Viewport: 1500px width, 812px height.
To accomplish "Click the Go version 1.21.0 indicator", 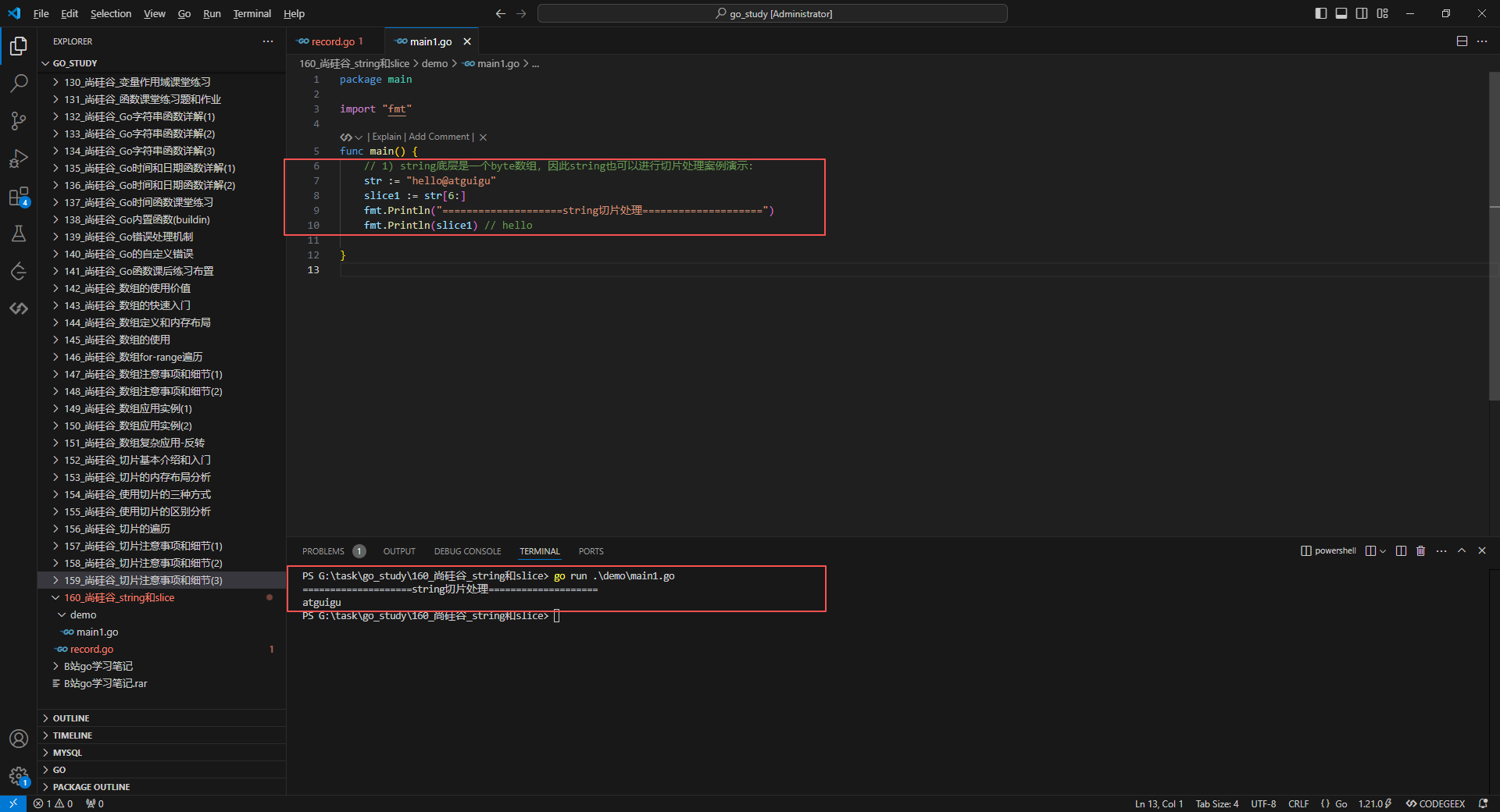I will coord(1374,803).
